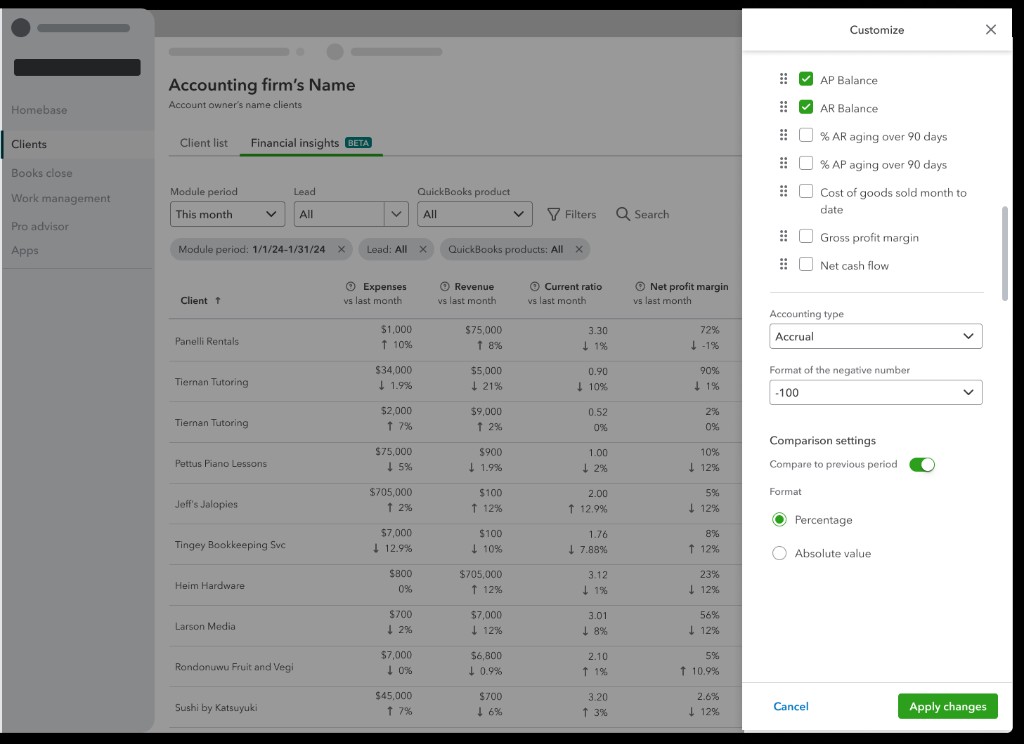Click the $705,000 expenses value for Jeff's Jalopies
Viewport: 1024px width, 744px height.
[x=391, y=492]
